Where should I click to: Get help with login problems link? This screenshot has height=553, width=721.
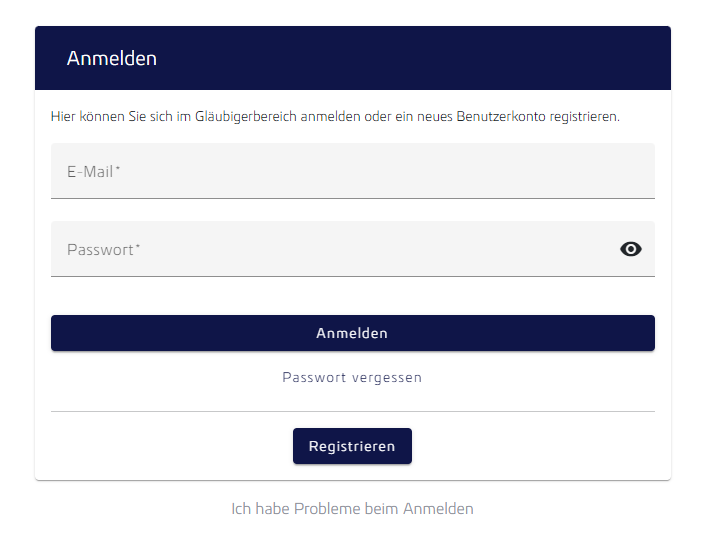click(x=352, y=509)
